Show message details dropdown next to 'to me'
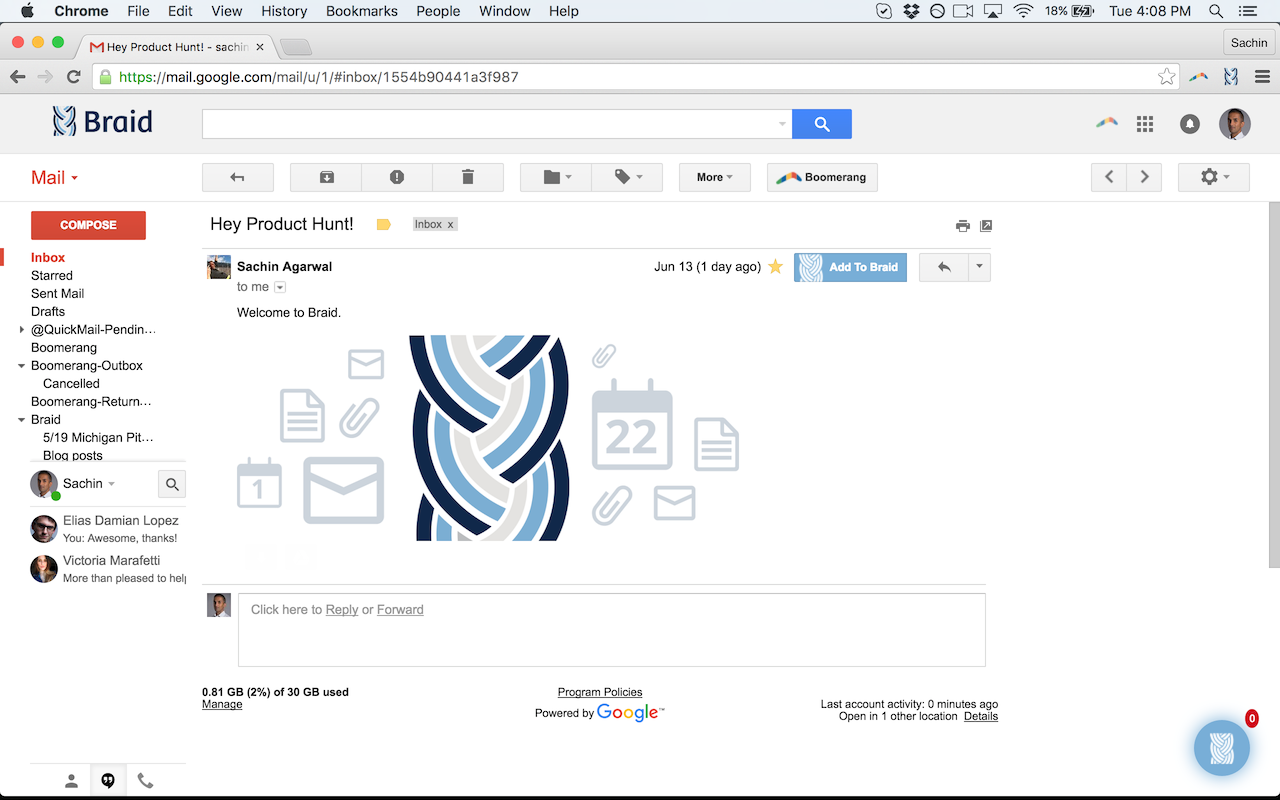 click(280, 287)
